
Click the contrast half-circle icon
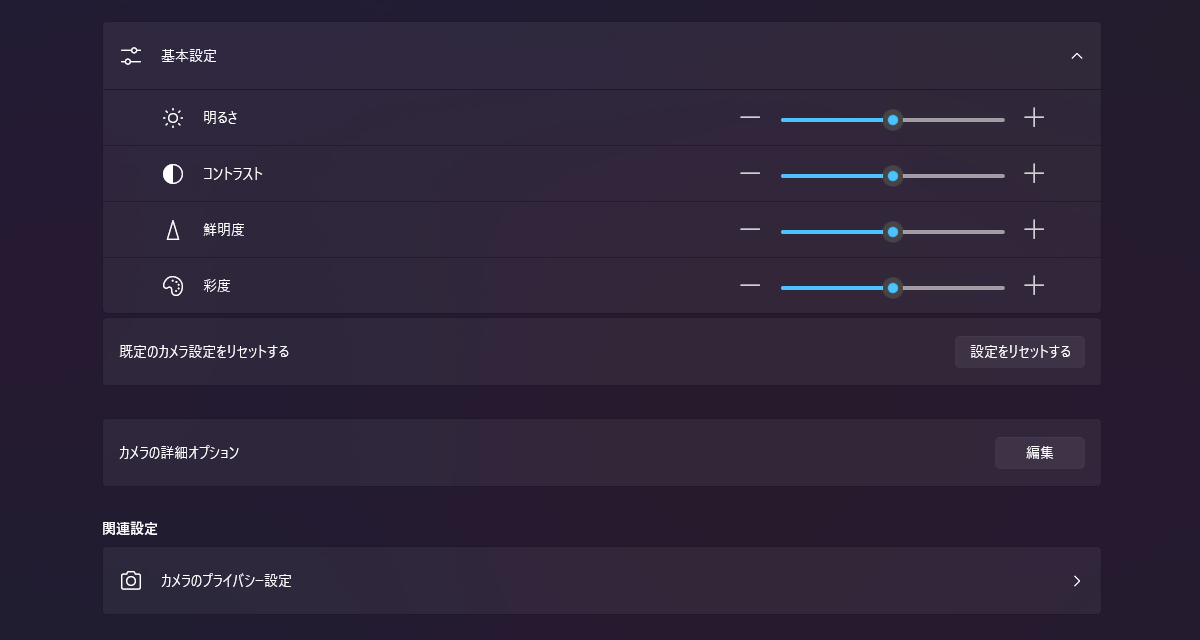pyautogui.click(x=173, y=174)
